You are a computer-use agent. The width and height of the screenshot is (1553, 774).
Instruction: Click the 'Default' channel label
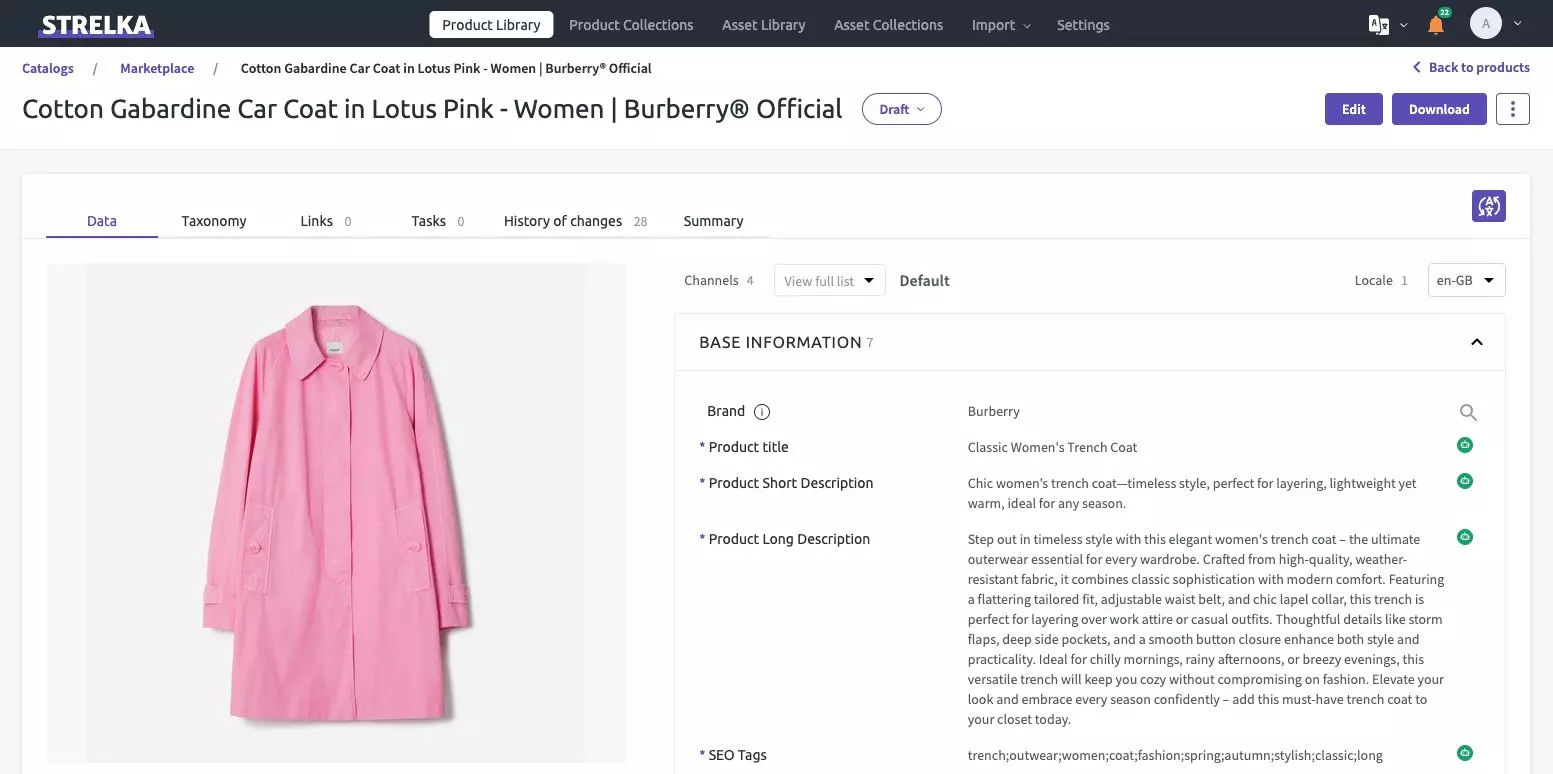pos(925,281)
